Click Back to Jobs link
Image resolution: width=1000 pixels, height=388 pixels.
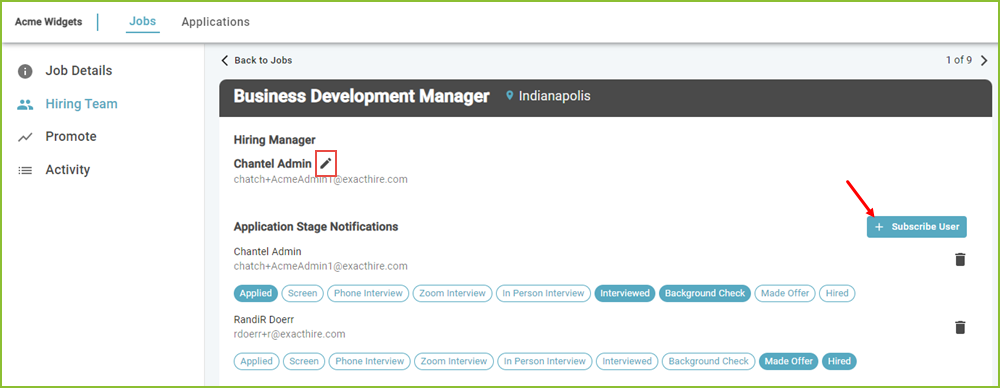coord(263,60)
